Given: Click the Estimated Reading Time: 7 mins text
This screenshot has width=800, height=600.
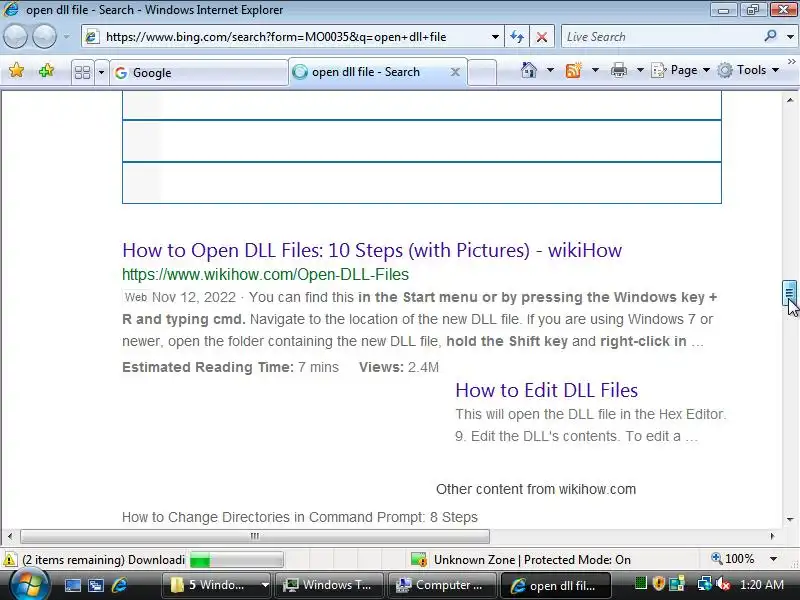Looking at the screenshot, I should click(230, 367).
